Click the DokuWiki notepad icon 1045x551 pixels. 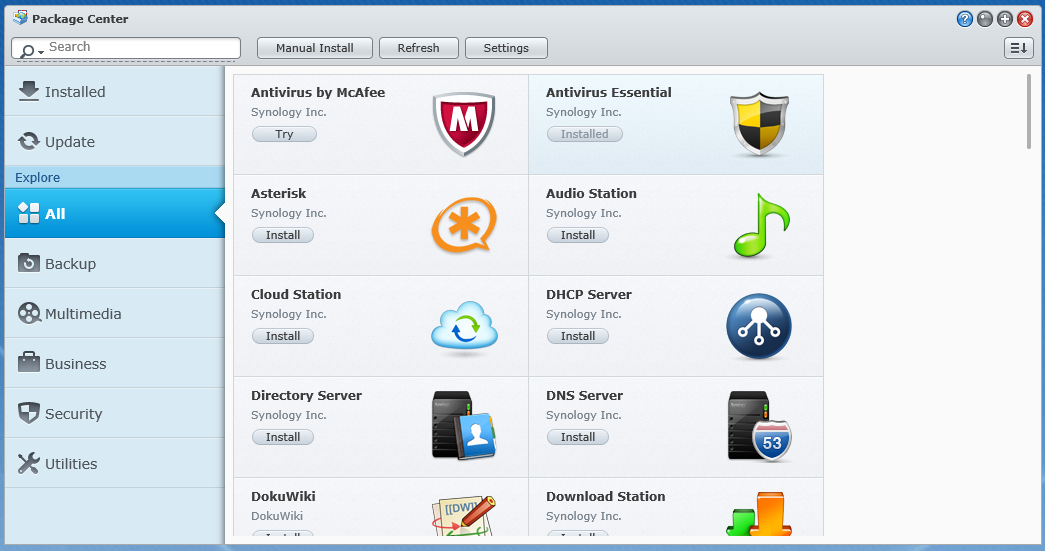[464, 515]
